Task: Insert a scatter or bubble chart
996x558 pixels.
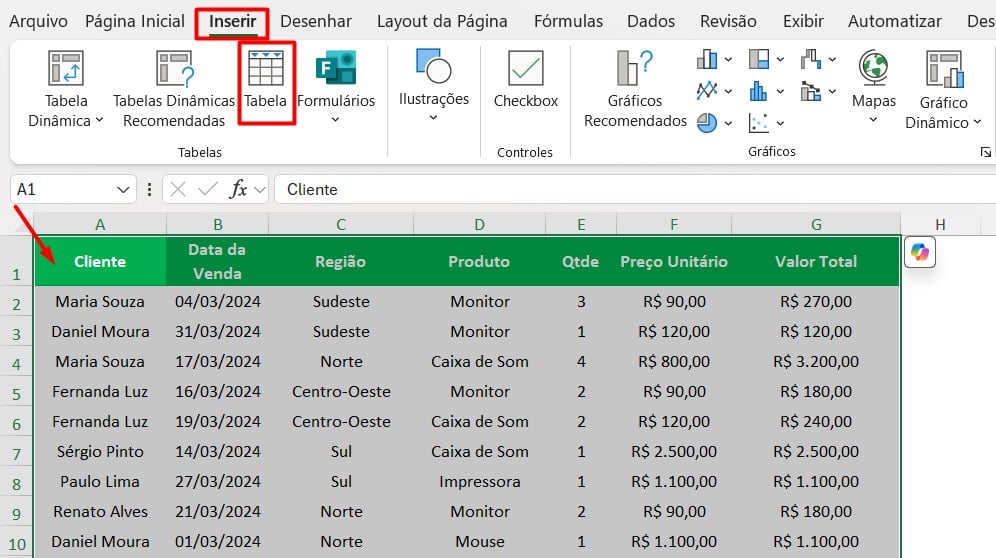Action: tap(758, 123)
